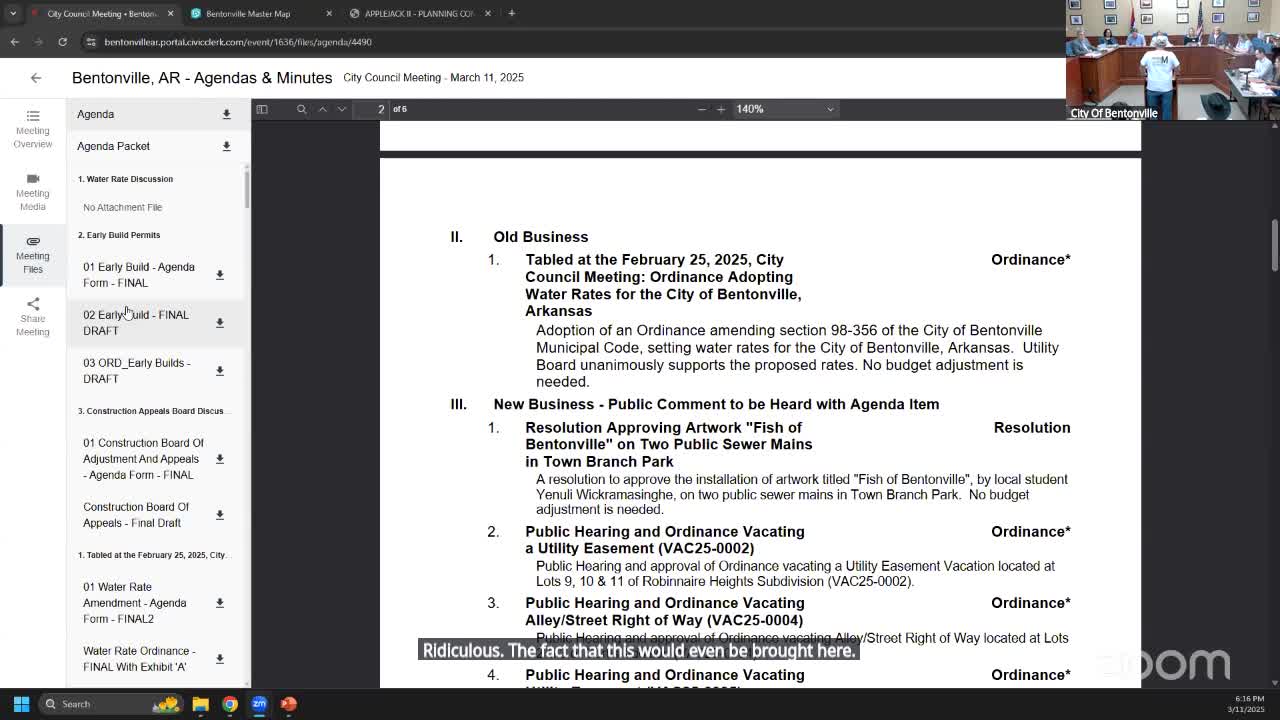Open Google Chrome from the taskbar
The width and height of the screenshot is (1280, 720).
tap(230, 704)
